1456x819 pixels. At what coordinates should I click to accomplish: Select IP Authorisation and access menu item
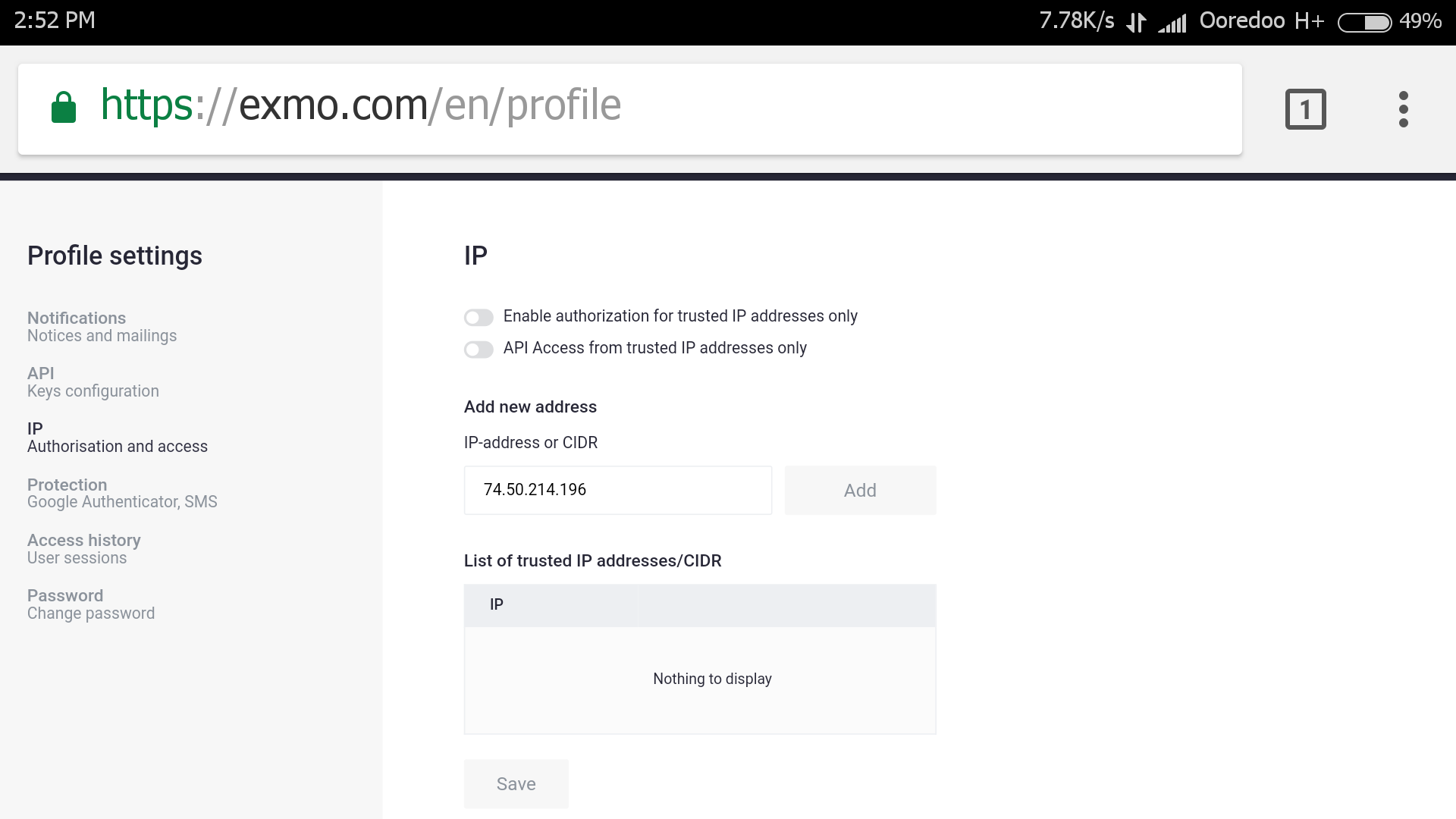[117, 437]
